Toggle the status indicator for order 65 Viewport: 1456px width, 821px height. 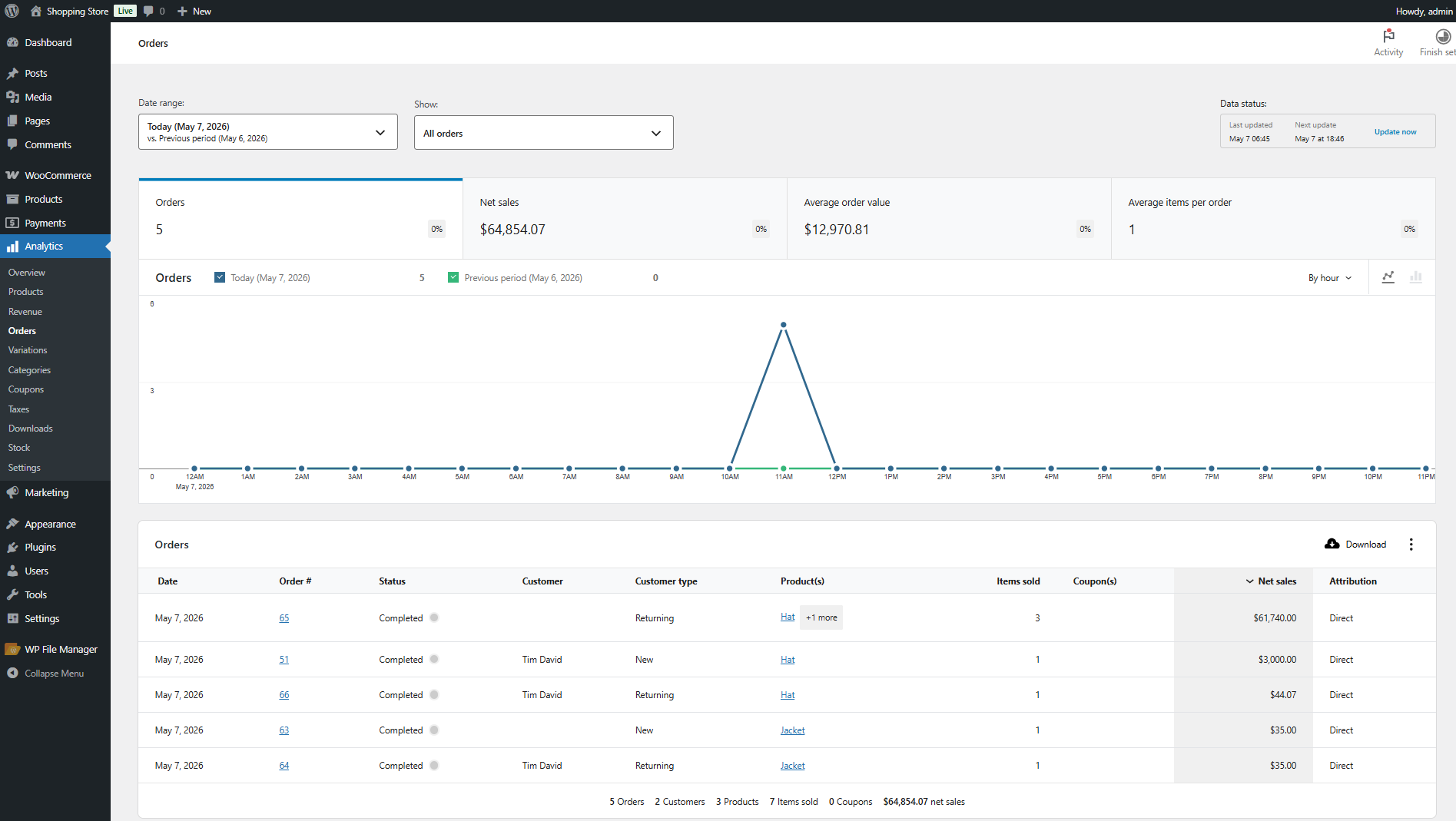[x=434, y=617]
